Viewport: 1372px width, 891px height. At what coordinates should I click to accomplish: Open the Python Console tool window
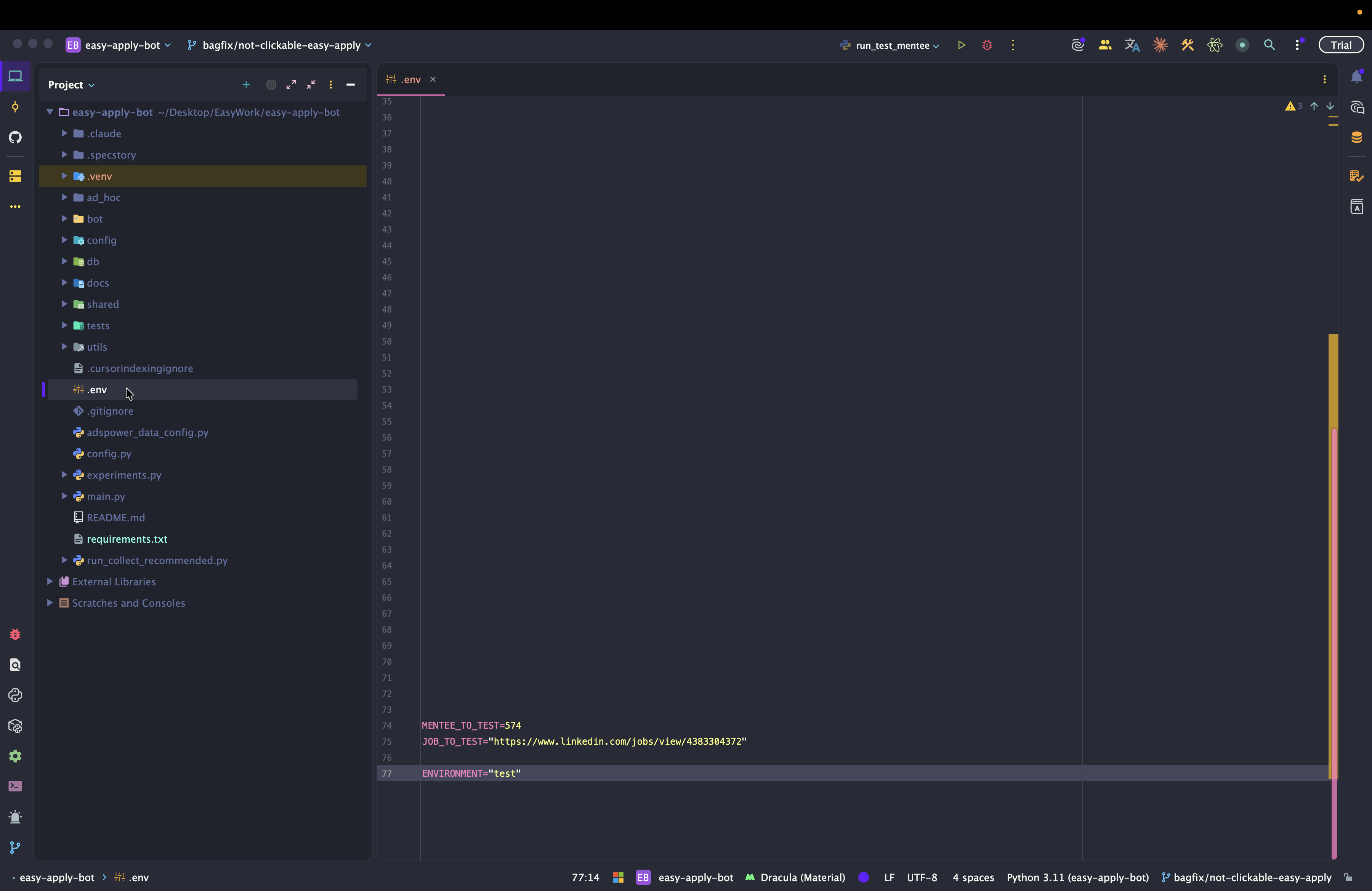[x=16, y=695]
